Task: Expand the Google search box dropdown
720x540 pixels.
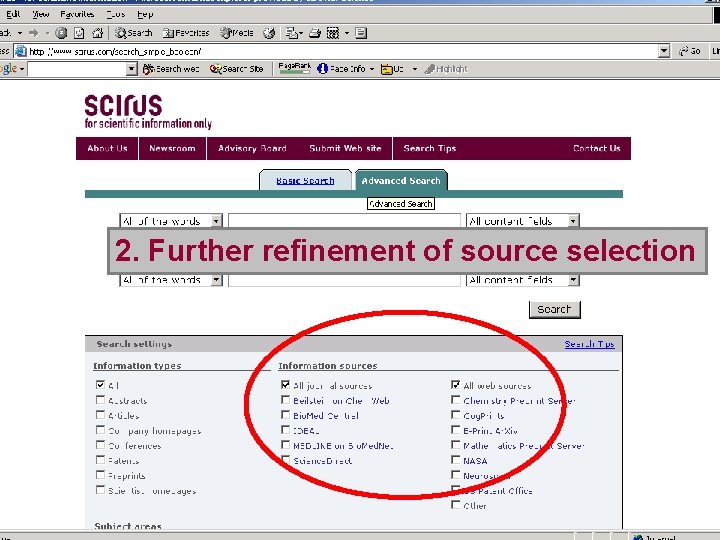Action: click(131, 69)
